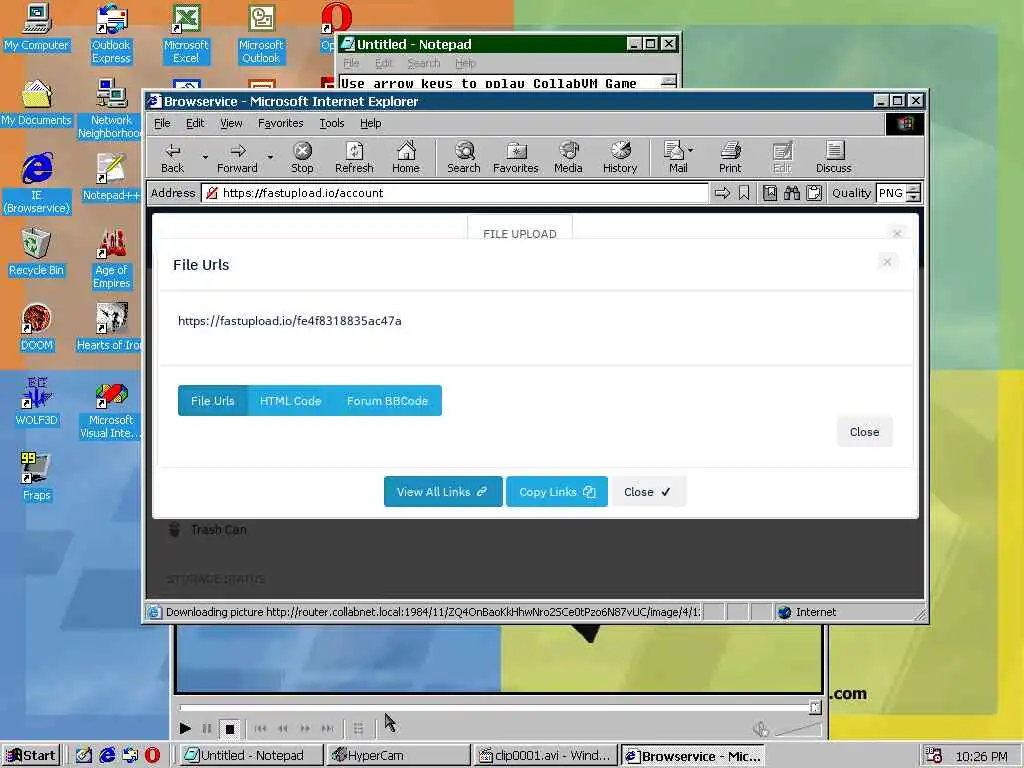The width and height of the screenshot is (1024, 768).
Task: Show browsing History
Action: pos(620,157)
